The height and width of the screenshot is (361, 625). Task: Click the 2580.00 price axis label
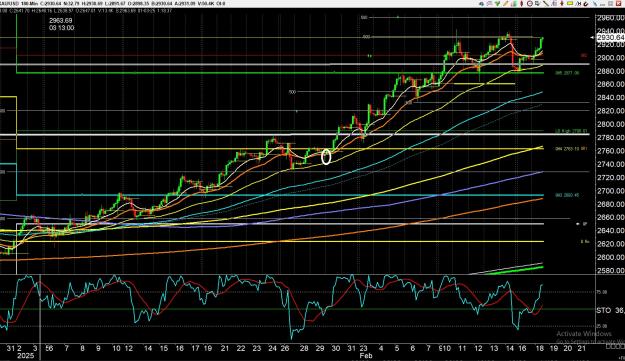610,271
